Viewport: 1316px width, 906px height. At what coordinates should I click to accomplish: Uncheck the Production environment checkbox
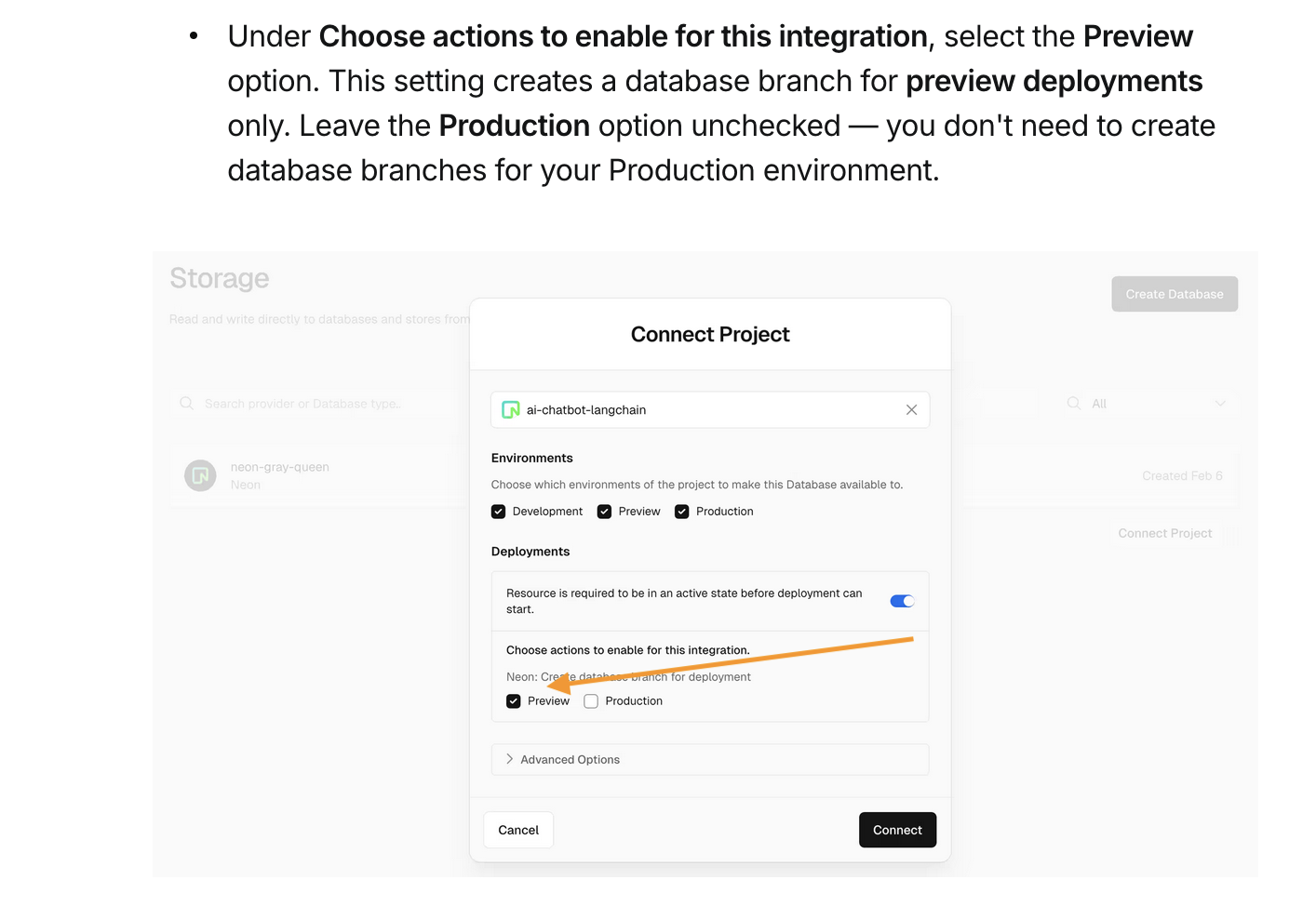682,512
